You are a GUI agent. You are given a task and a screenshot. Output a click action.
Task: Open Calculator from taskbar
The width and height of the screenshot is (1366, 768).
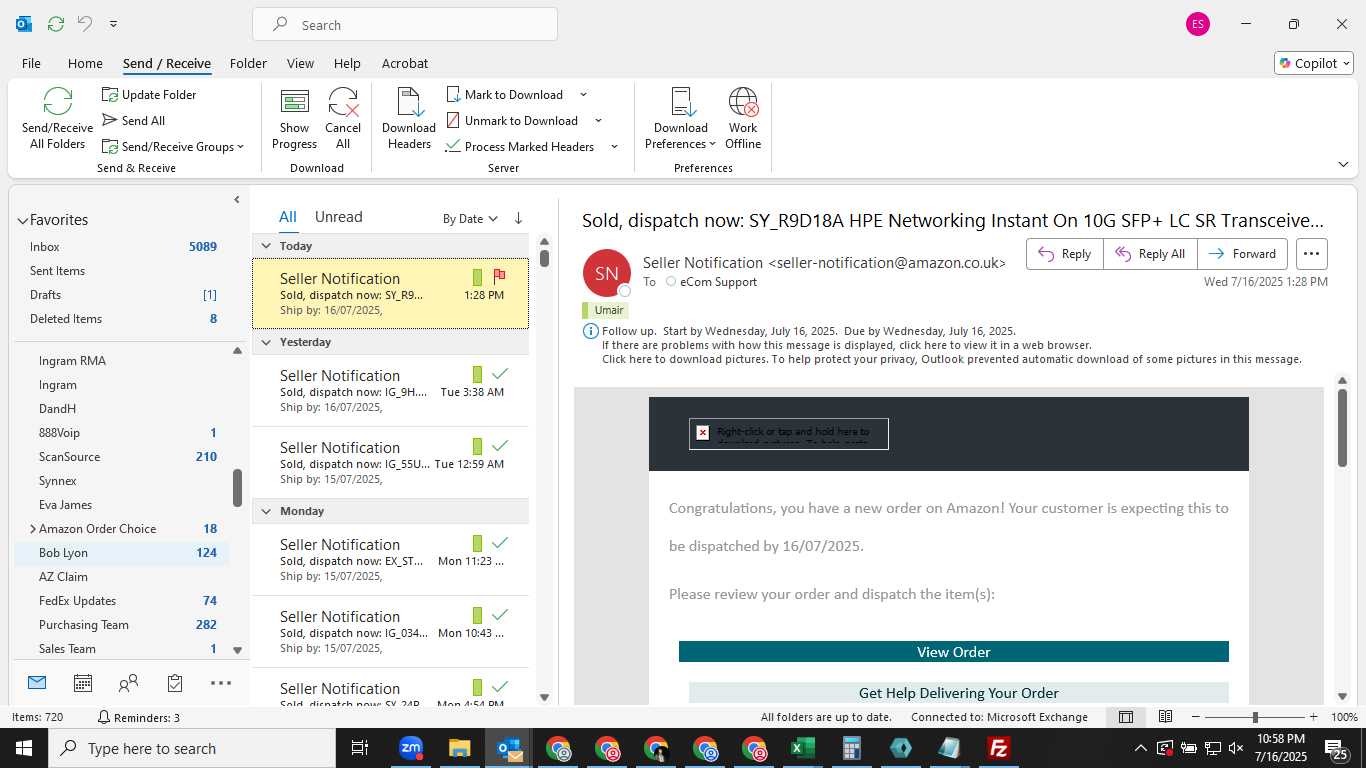pos(852,748)
